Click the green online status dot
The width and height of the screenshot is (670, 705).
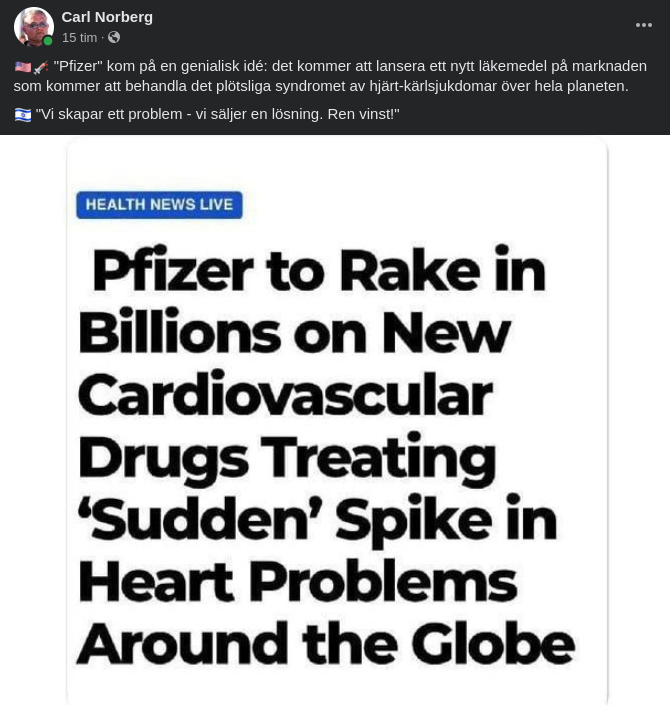(48, 41)
